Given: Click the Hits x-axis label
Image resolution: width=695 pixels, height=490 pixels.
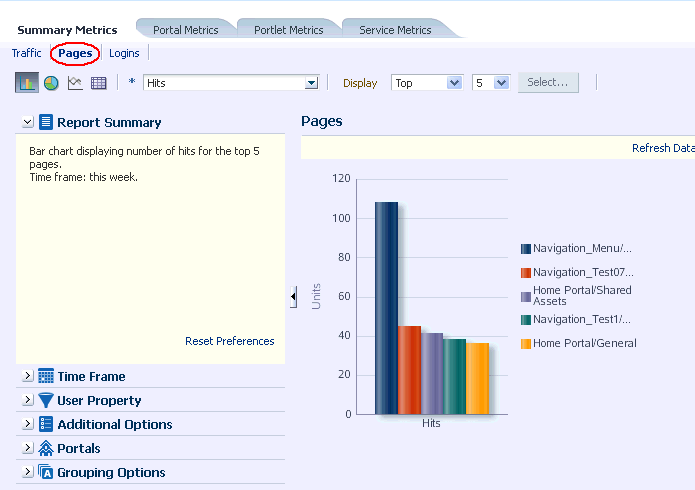Looking at the screenshot, I should 431,423.
